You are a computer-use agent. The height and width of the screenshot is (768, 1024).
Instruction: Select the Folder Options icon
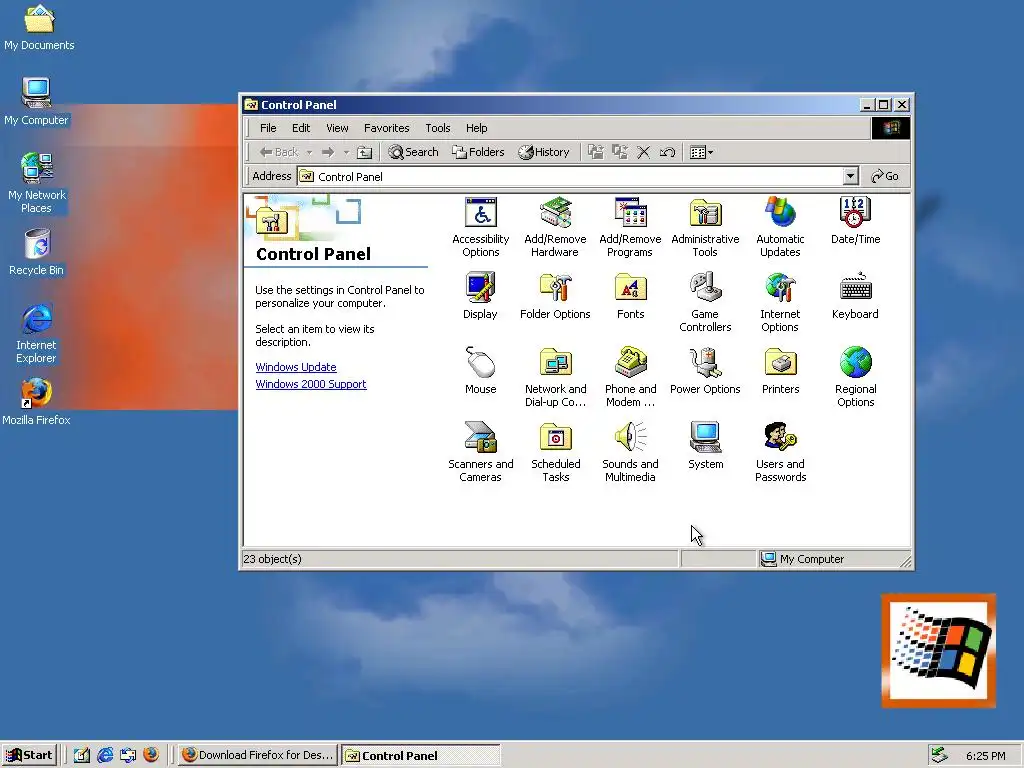(555, 296)
